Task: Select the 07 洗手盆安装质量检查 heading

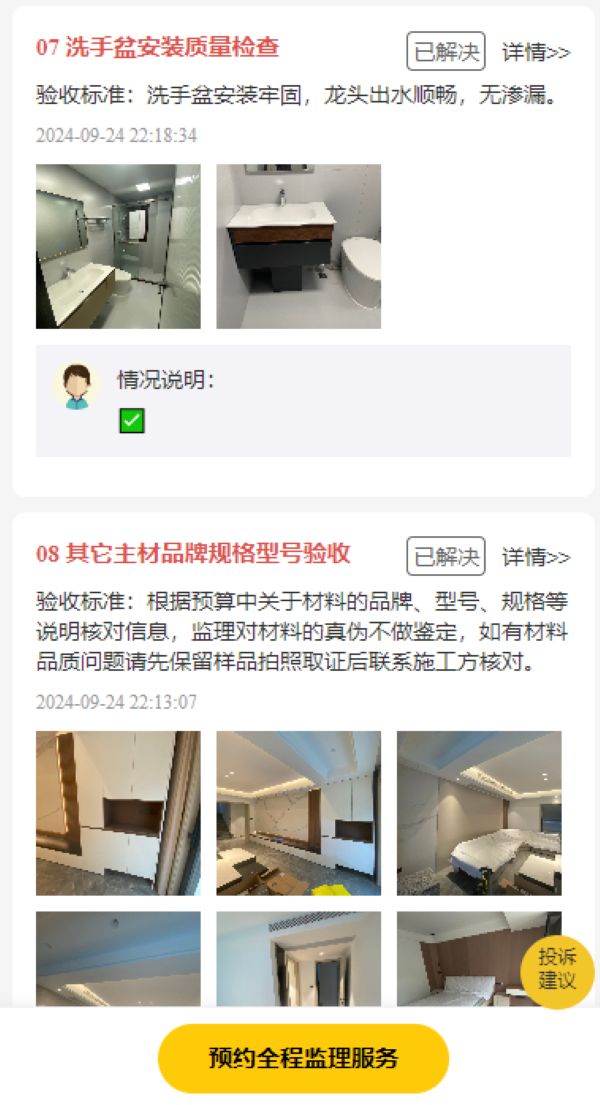Action: [158, 47]
